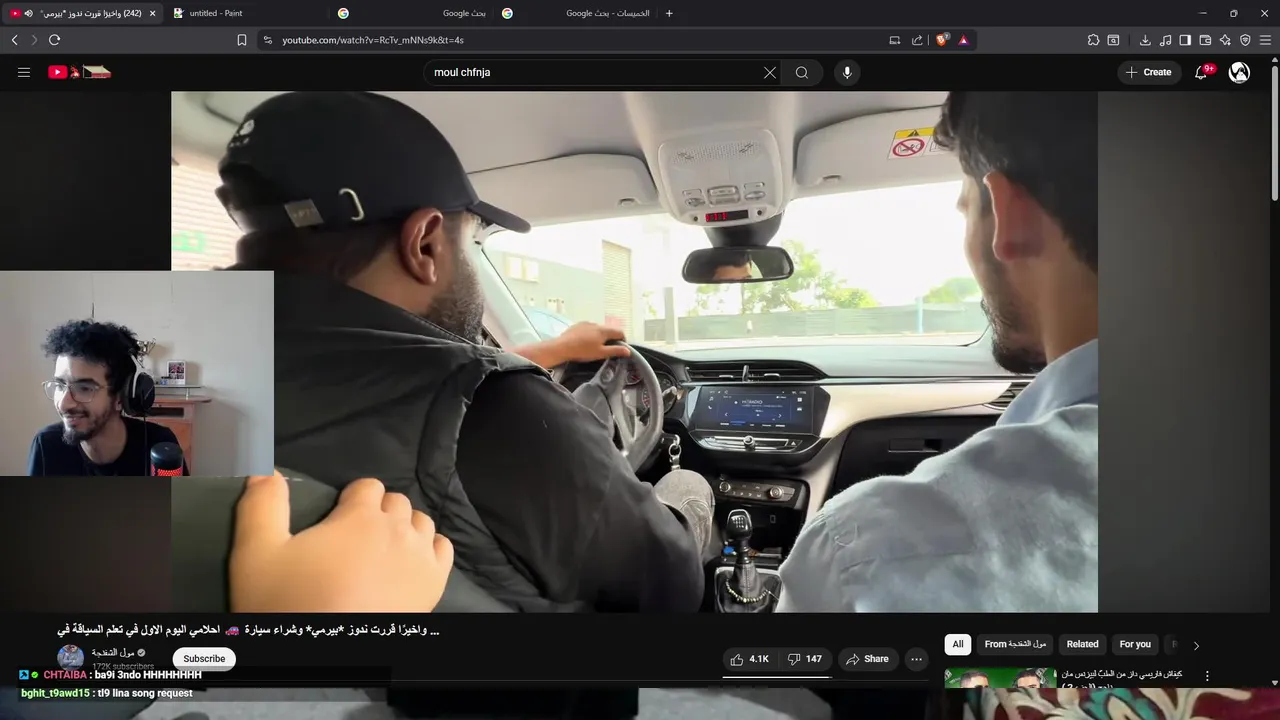The width and height of the screenshot is (1280, 720).
Task: Switch to the untitled - Paint tab
Action: click(247, 13)
